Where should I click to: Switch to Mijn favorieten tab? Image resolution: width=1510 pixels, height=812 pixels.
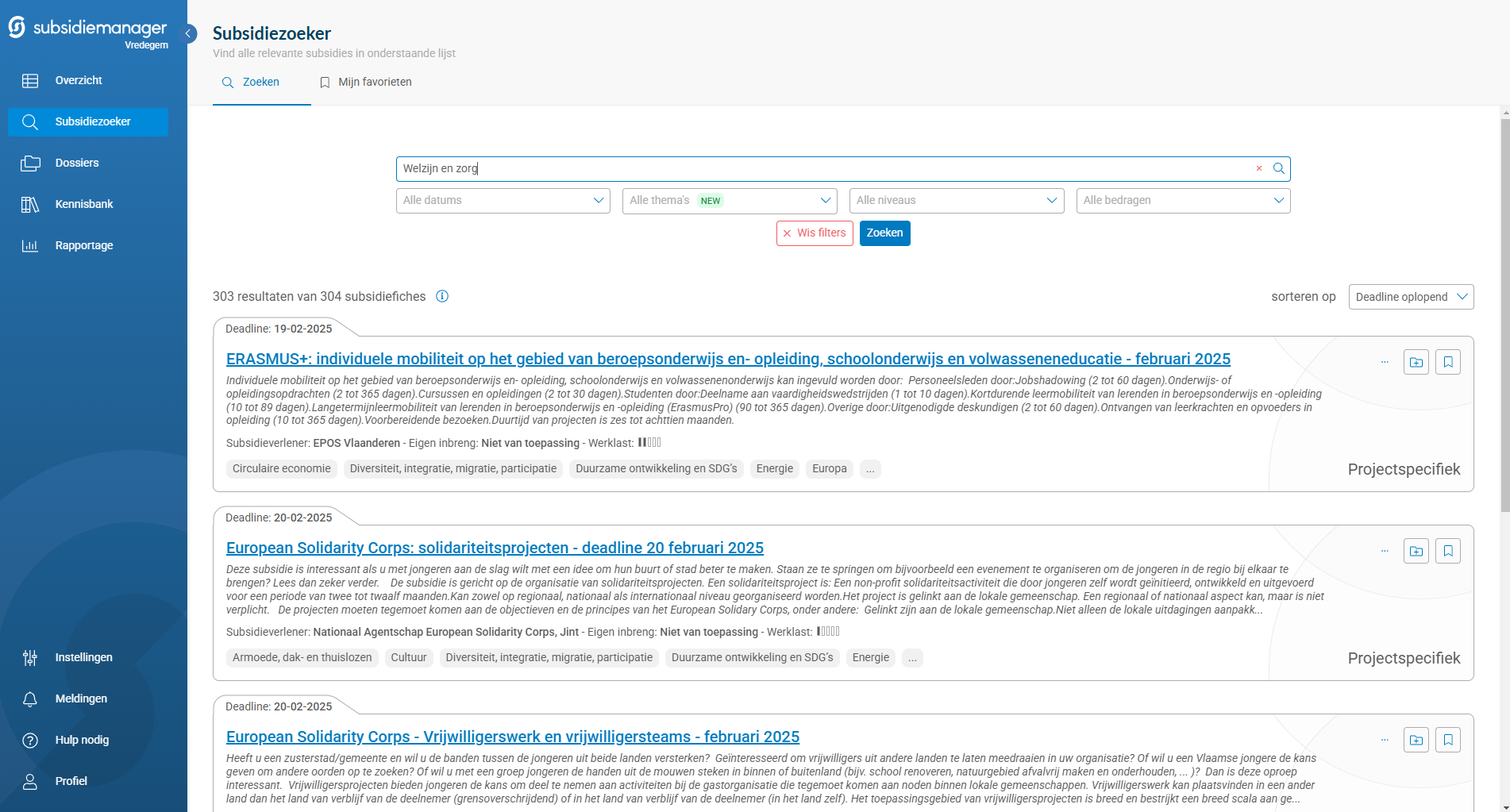pos(366,83)
